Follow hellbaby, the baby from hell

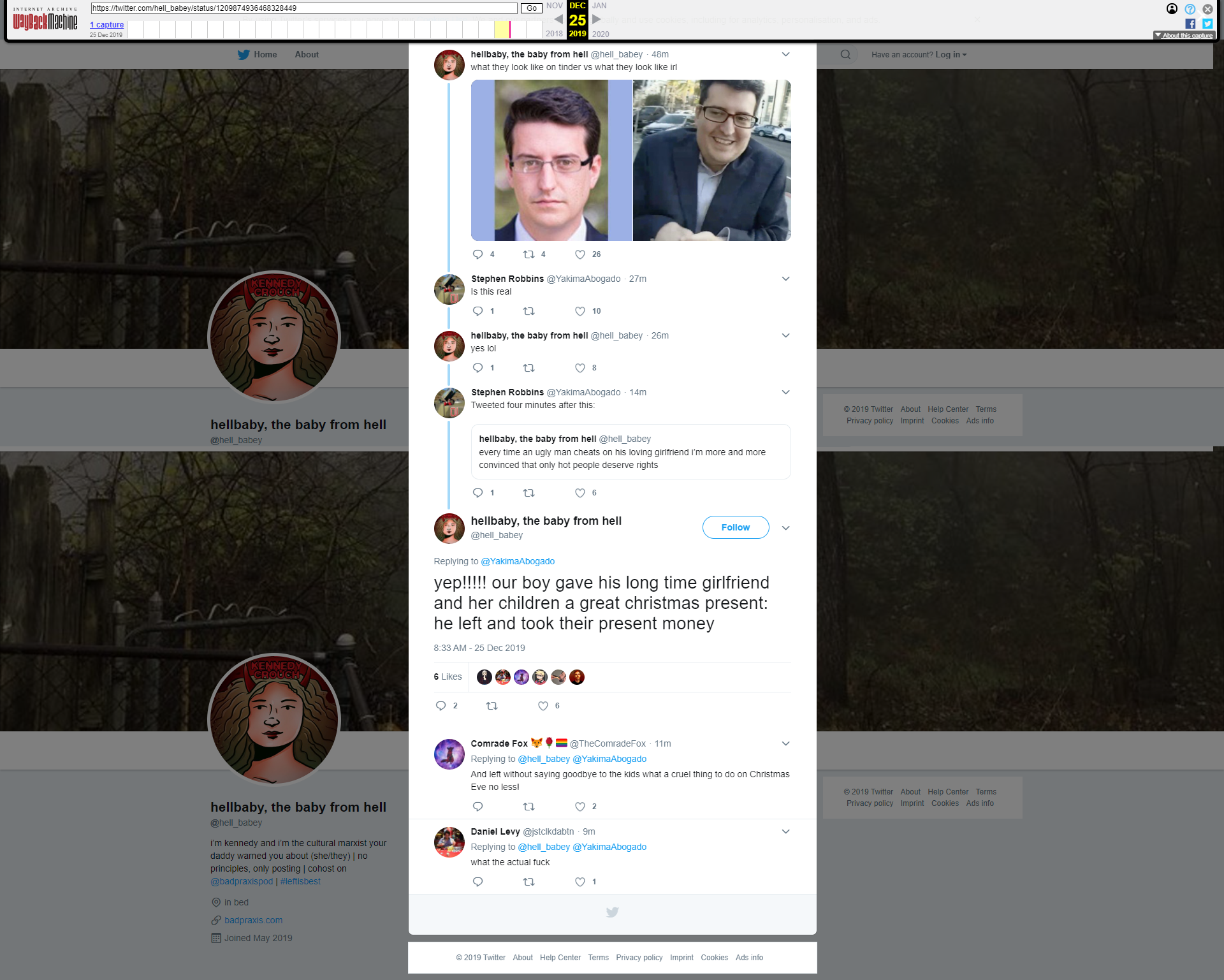pyautogui.click(x=736, y=527)
